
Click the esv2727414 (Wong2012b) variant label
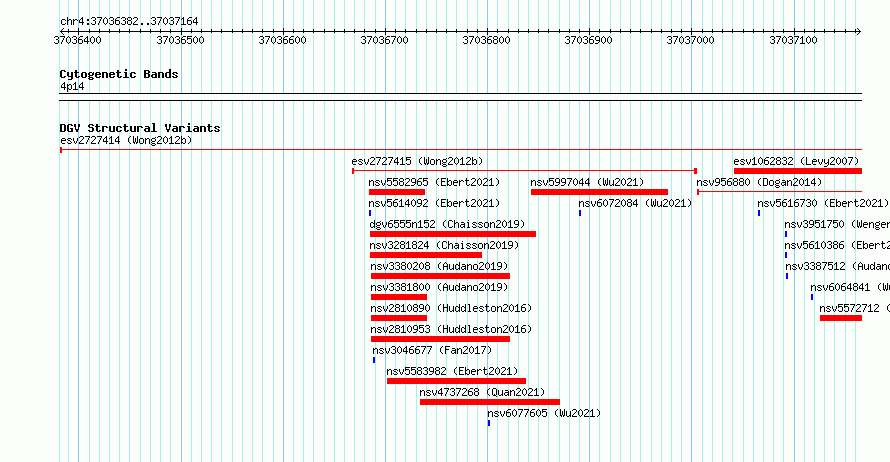(x=126, y=140)
